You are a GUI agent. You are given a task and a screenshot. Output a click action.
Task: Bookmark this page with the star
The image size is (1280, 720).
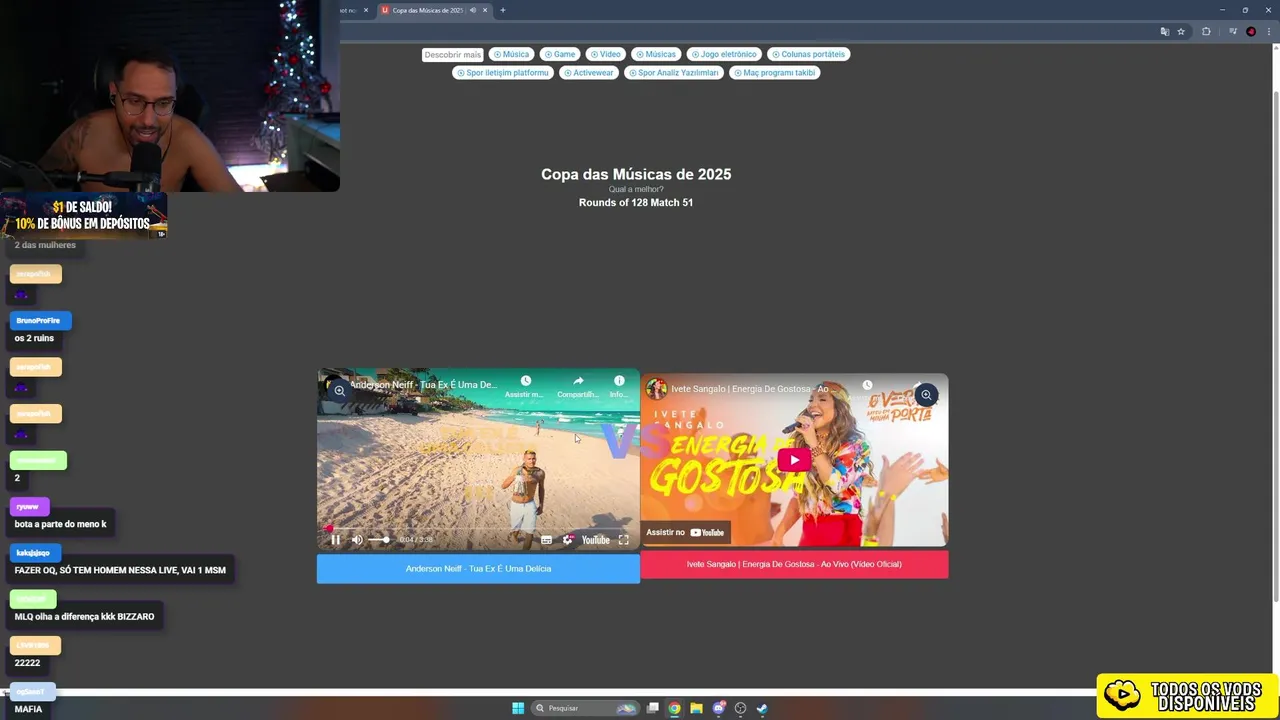pyautogui.click(x=1181, y=32)
